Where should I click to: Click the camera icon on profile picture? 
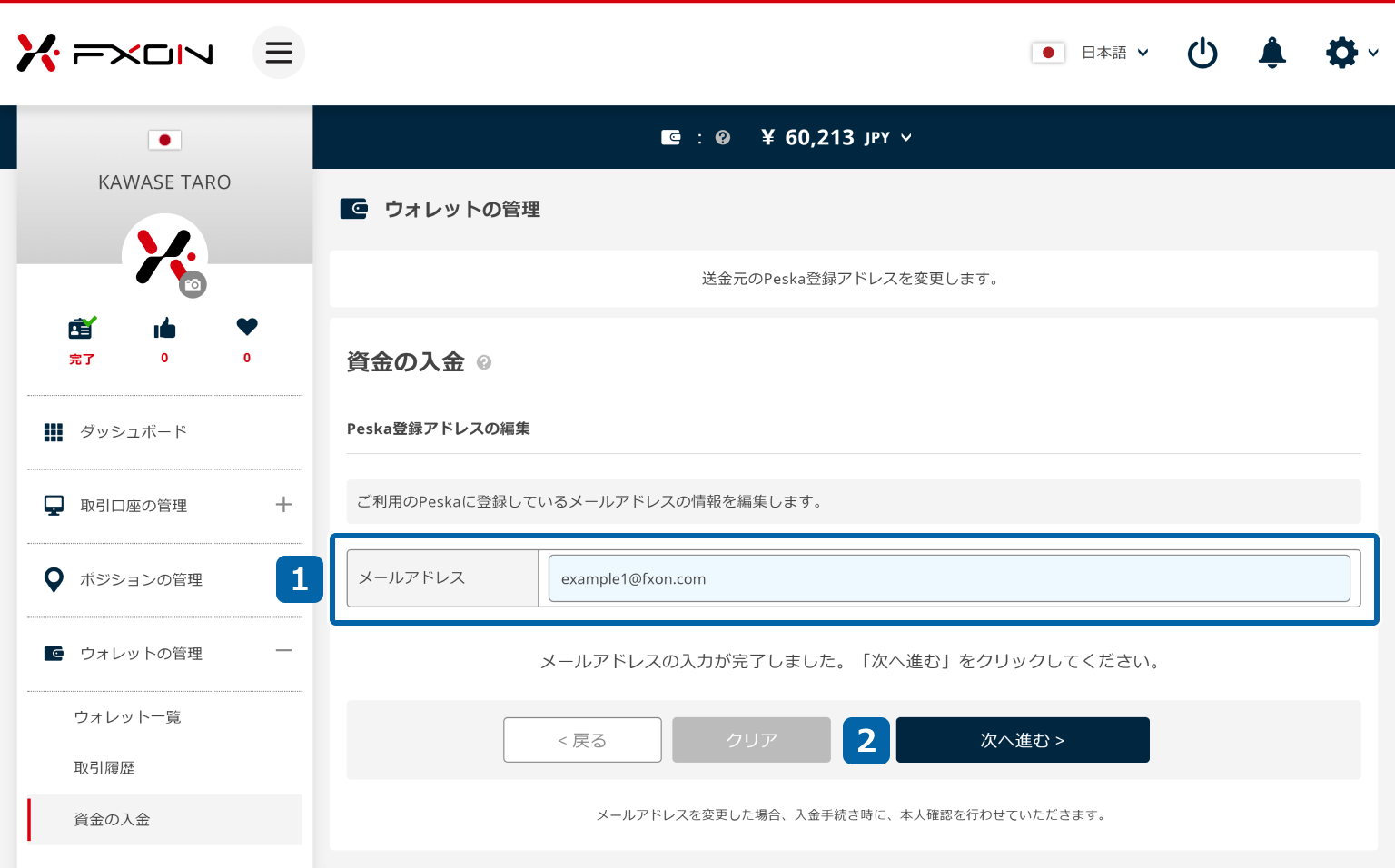click(x=193, y=285)
